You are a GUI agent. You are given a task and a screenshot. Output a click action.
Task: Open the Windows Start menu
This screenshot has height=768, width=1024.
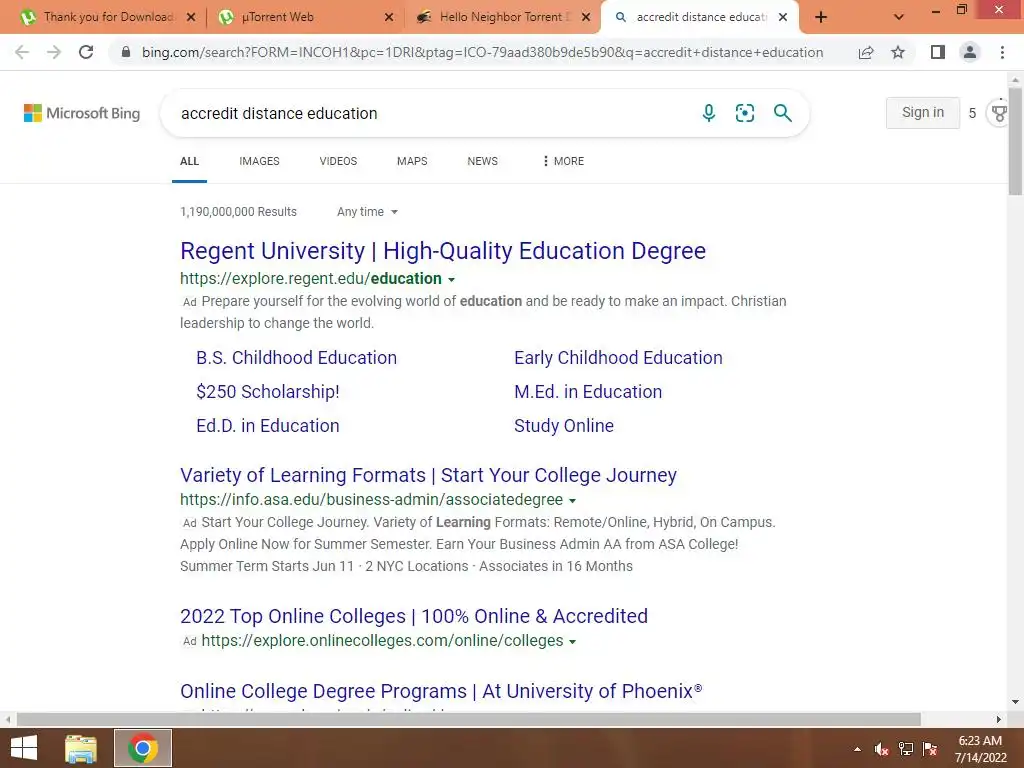tap(24, 748)
